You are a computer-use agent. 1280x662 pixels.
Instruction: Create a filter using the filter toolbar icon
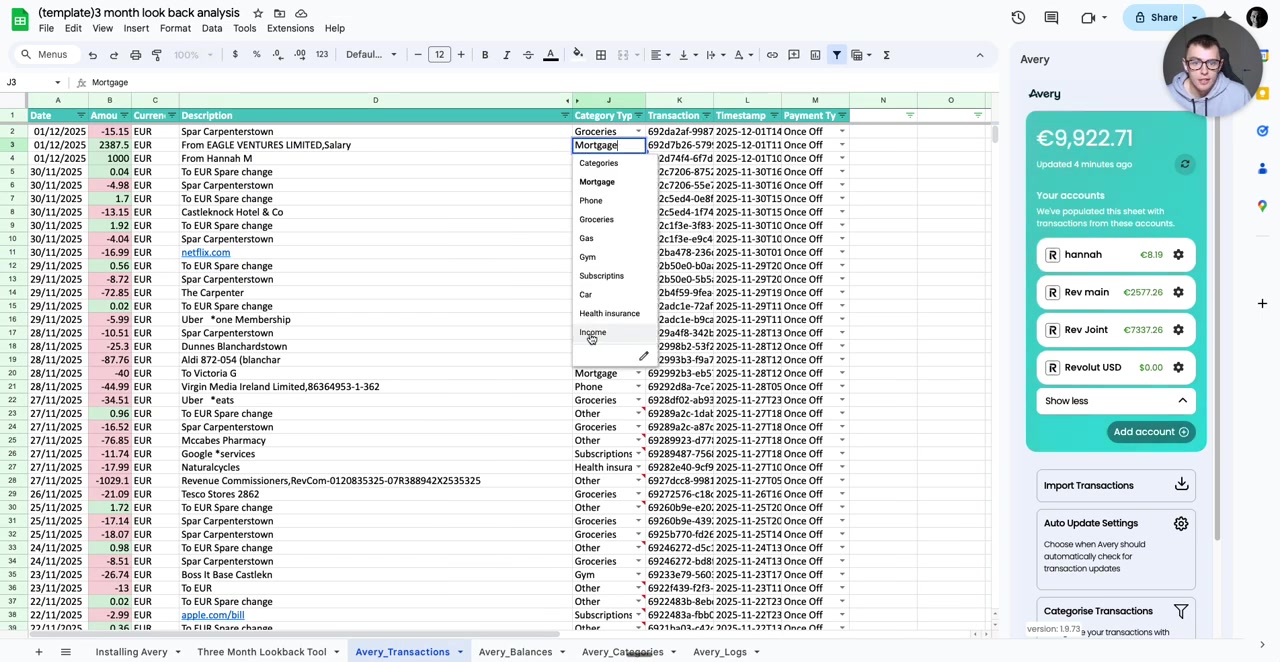tap(836, 54)
